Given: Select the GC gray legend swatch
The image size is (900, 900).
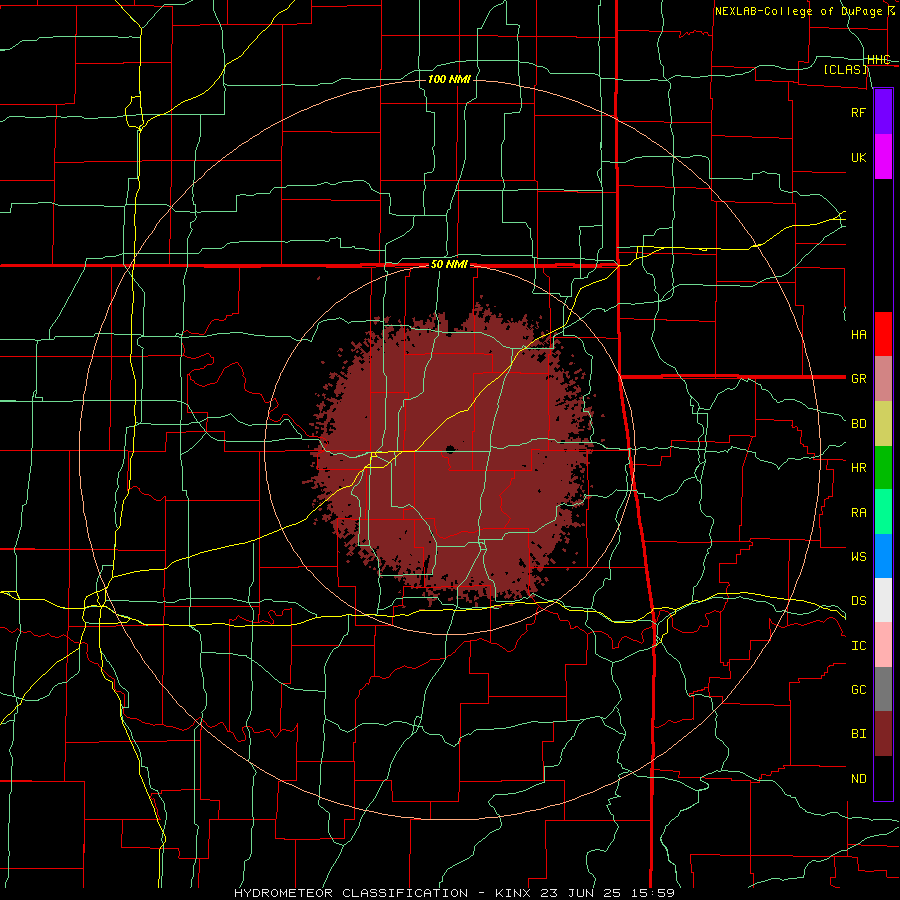Looking at the screenshot, I should click(x=883, y=689).
